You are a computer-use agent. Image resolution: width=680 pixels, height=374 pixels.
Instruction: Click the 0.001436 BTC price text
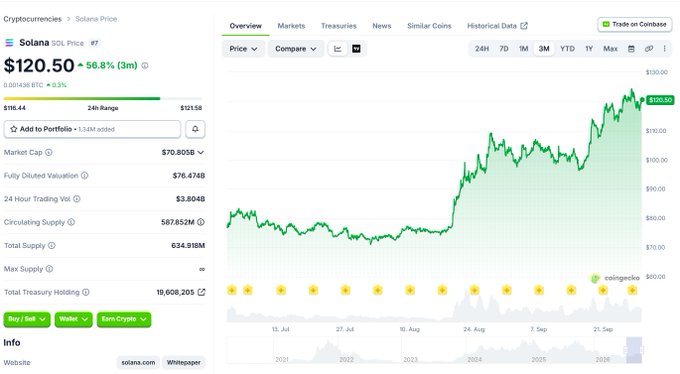[23, 85]
